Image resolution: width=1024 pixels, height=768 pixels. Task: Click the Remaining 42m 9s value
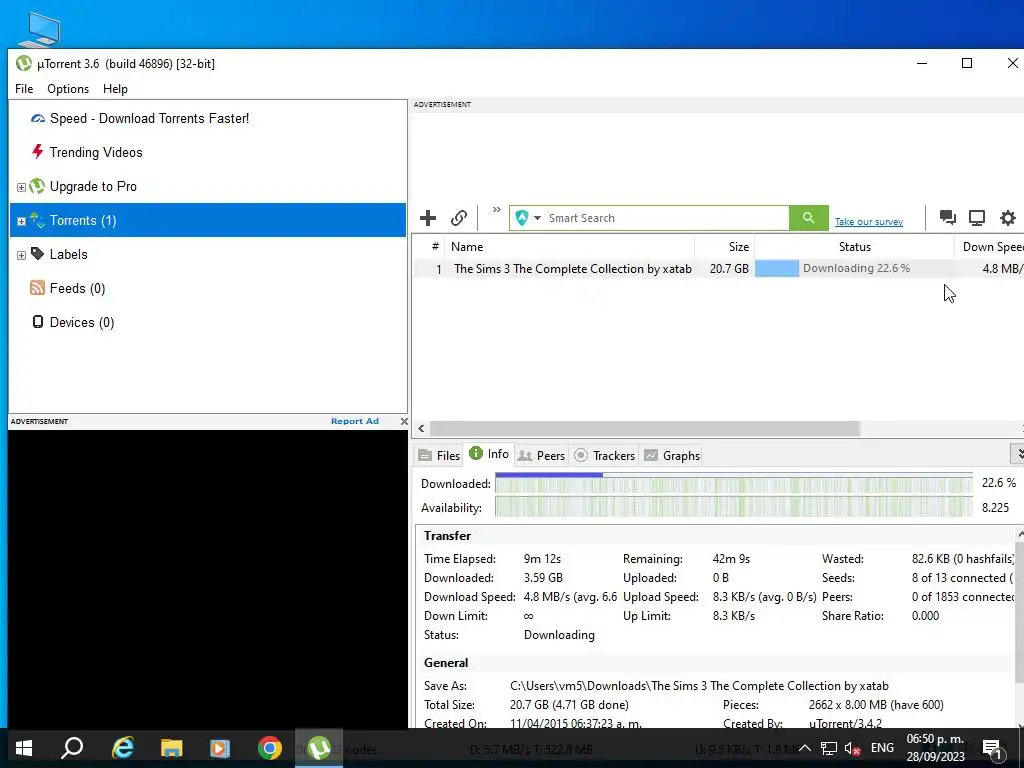coord(731,559)
